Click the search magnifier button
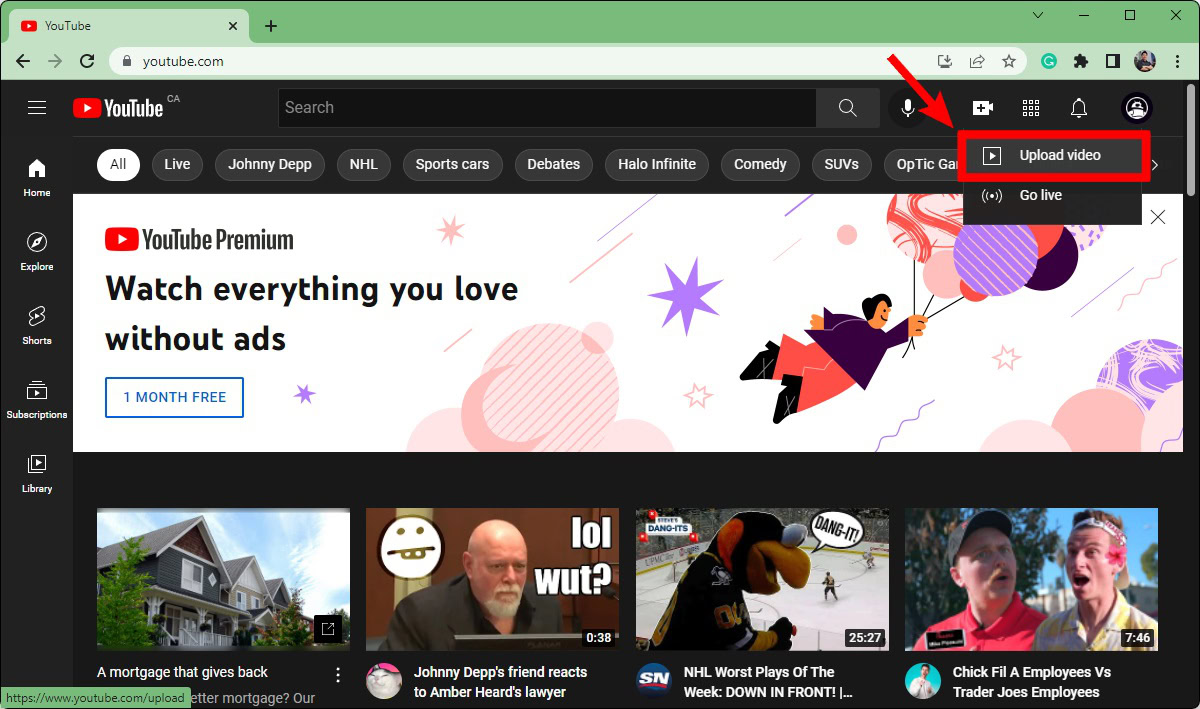1200x709 pixels. click(847, 108)
